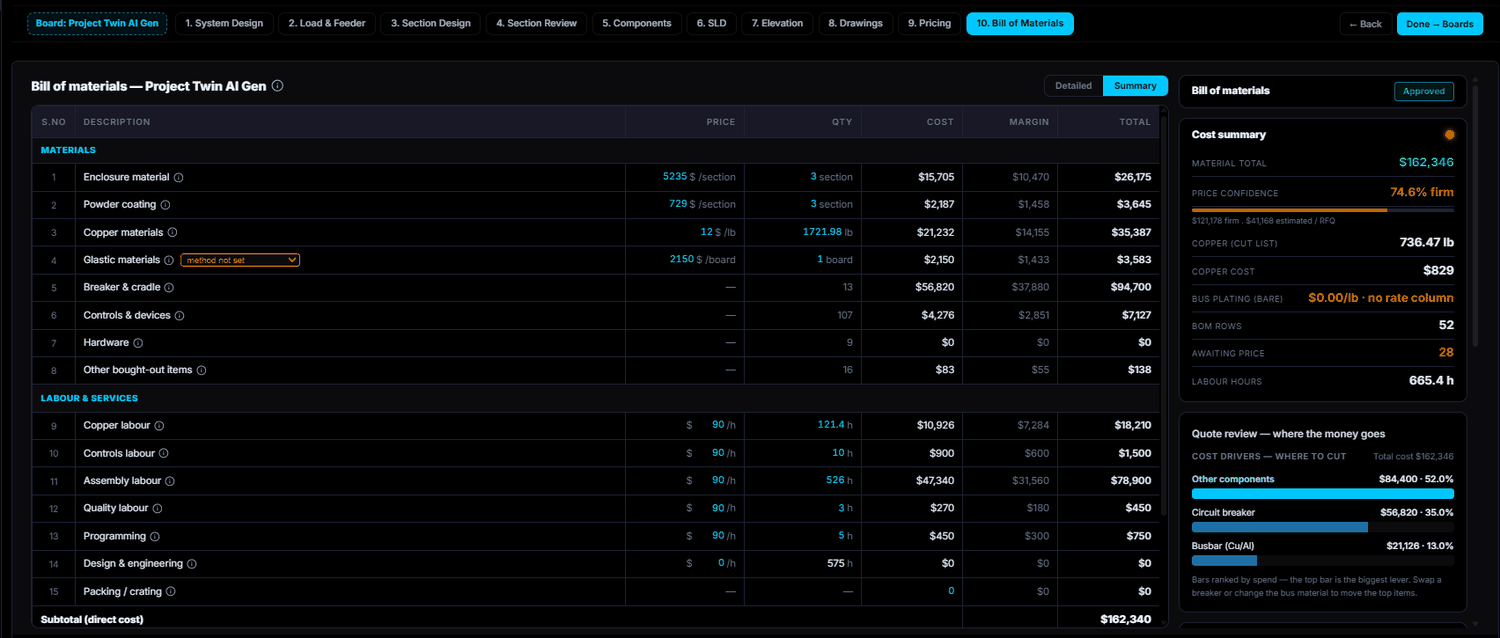Click Done → Boards button
This screenshot has width=1500, height=638.
pyautogui.click(x=1440, y=24)
